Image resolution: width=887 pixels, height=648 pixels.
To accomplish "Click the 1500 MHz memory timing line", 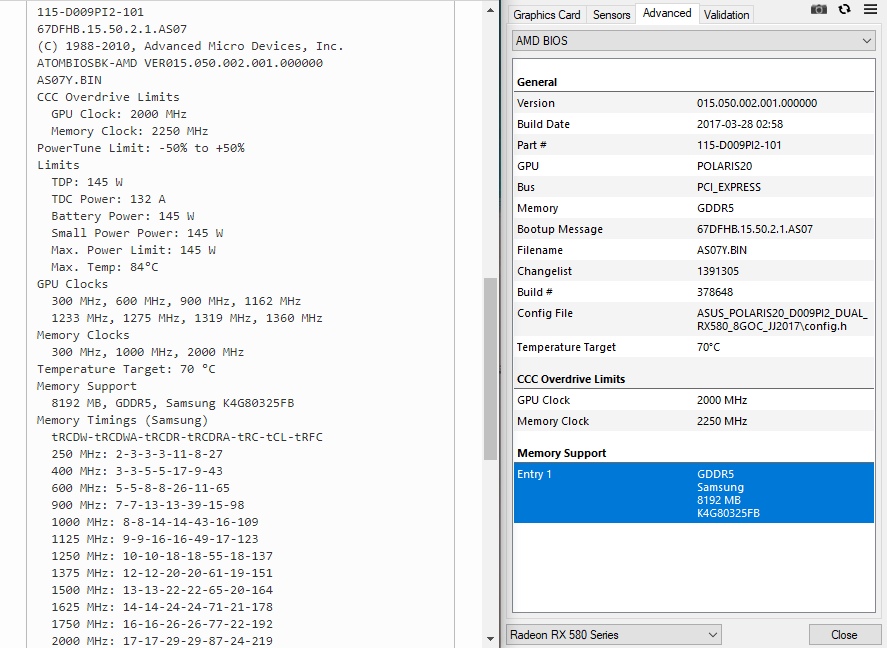I will (x=162, y=590).
